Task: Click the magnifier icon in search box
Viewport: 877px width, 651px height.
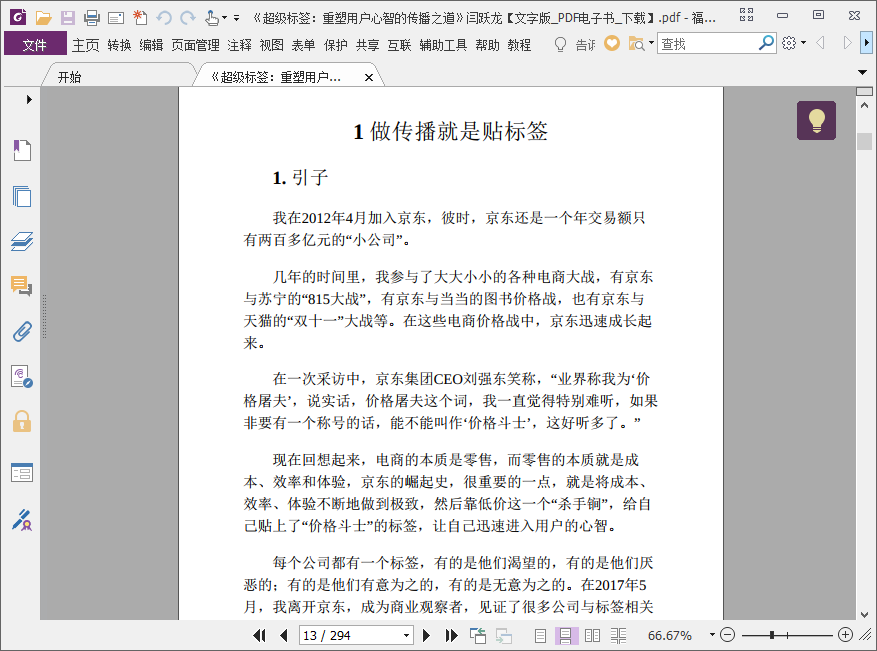Action: click(x=766, y=43)
